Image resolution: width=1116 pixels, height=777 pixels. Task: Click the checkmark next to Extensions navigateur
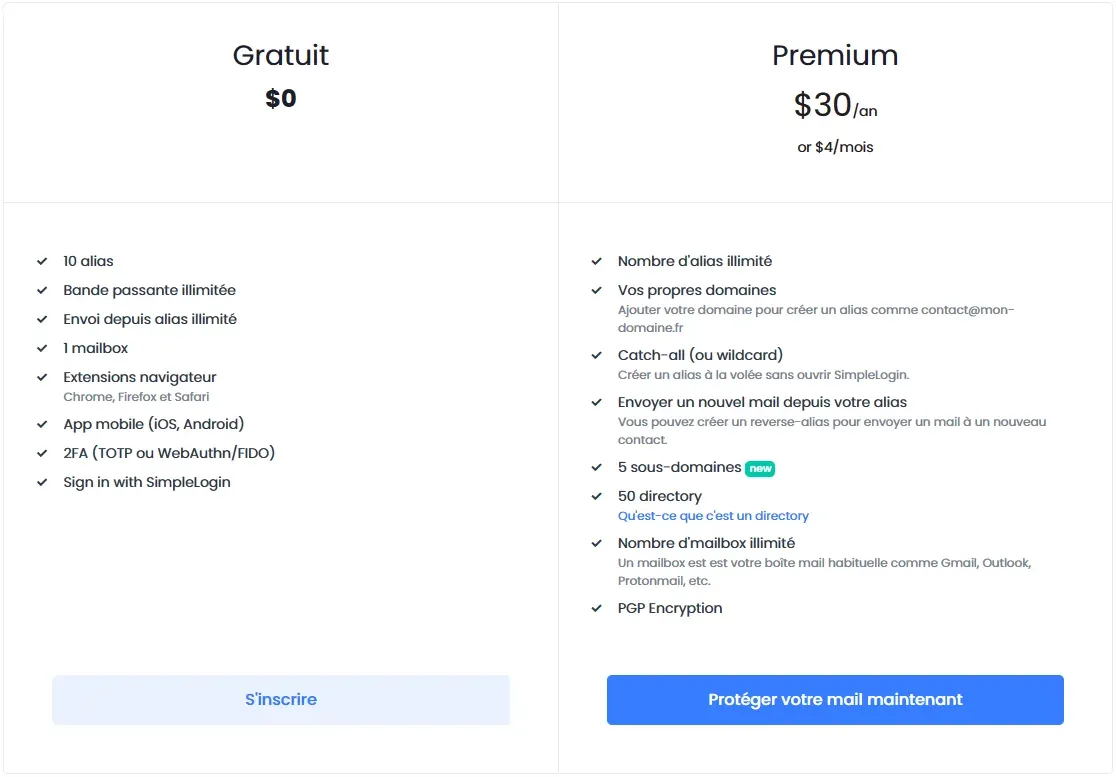(x=42, y=377)
